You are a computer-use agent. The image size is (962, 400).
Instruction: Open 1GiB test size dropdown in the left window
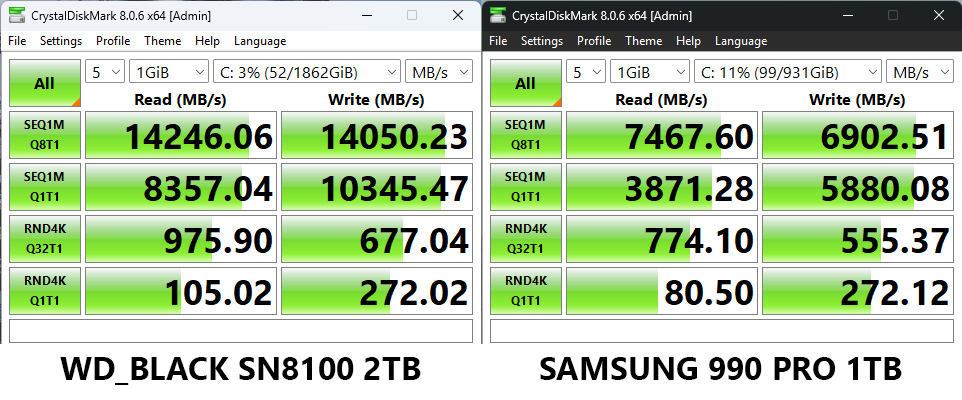coord(169,72)
